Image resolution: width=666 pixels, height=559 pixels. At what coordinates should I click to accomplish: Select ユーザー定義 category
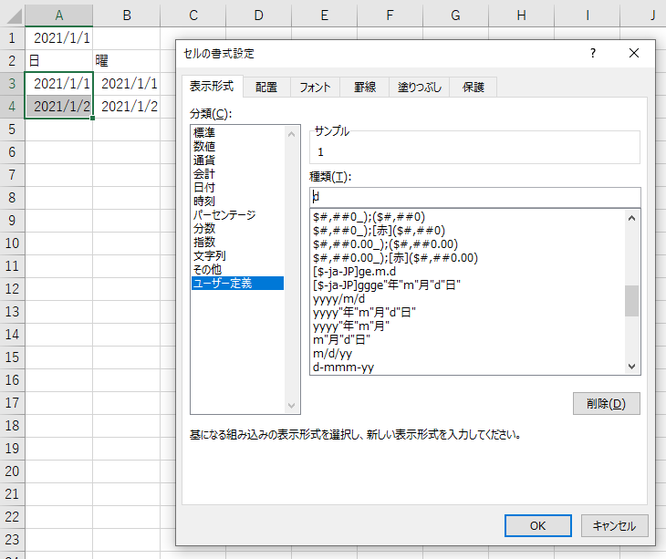coord(238,283)
